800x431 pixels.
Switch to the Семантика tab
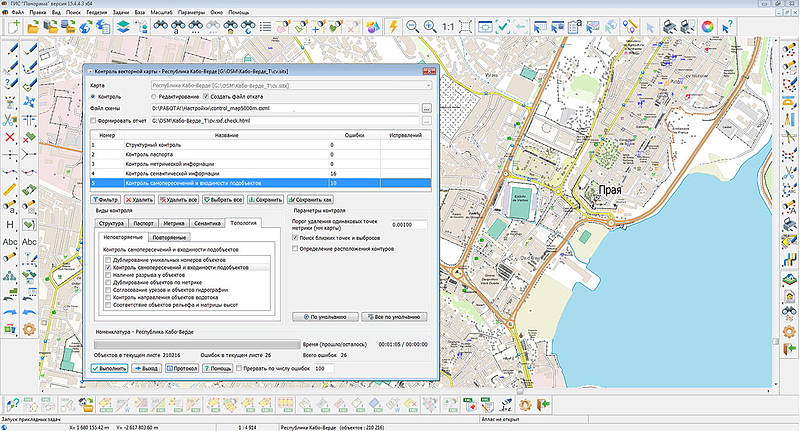(207, 224)
